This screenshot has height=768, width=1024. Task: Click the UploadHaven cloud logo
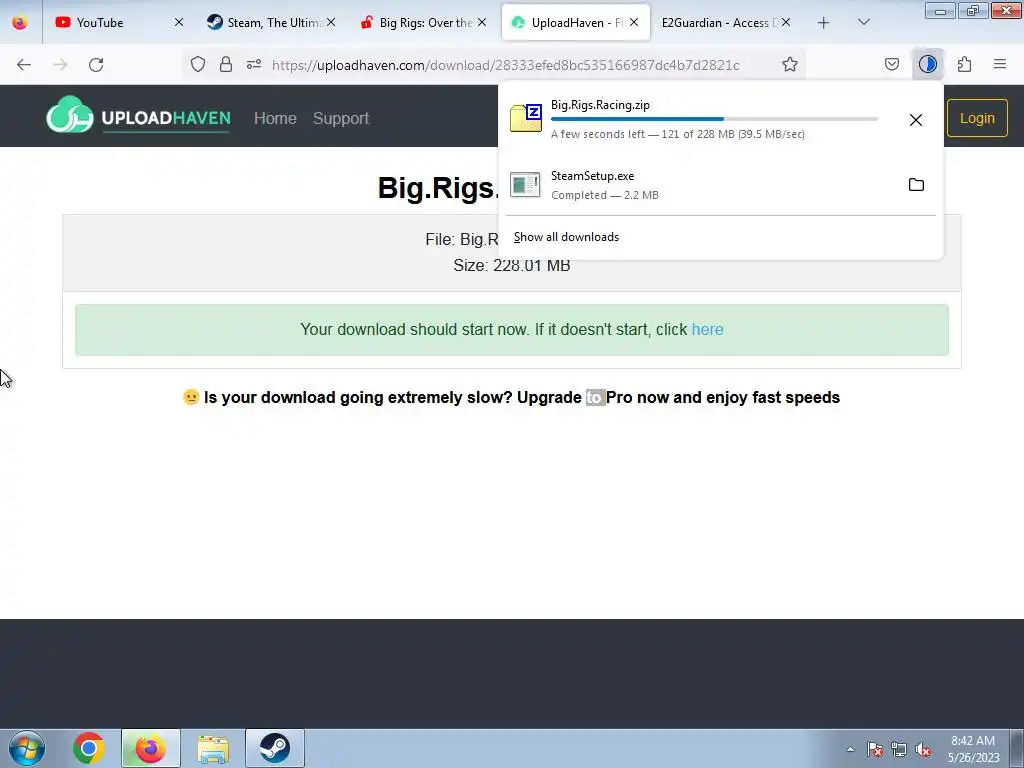pyautogui.click(x=69, y=115)
